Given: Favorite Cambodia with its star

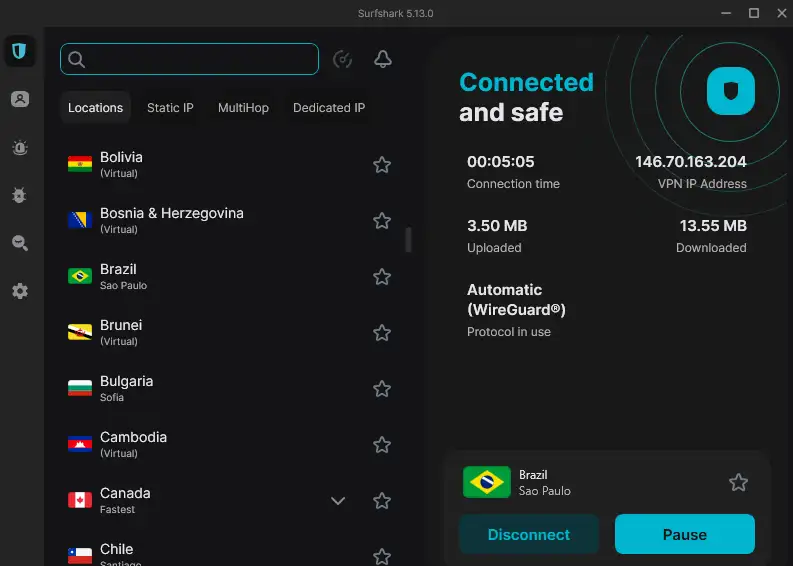Looking at the screenshot, I should pyautogui.click(x=382, y=445).
